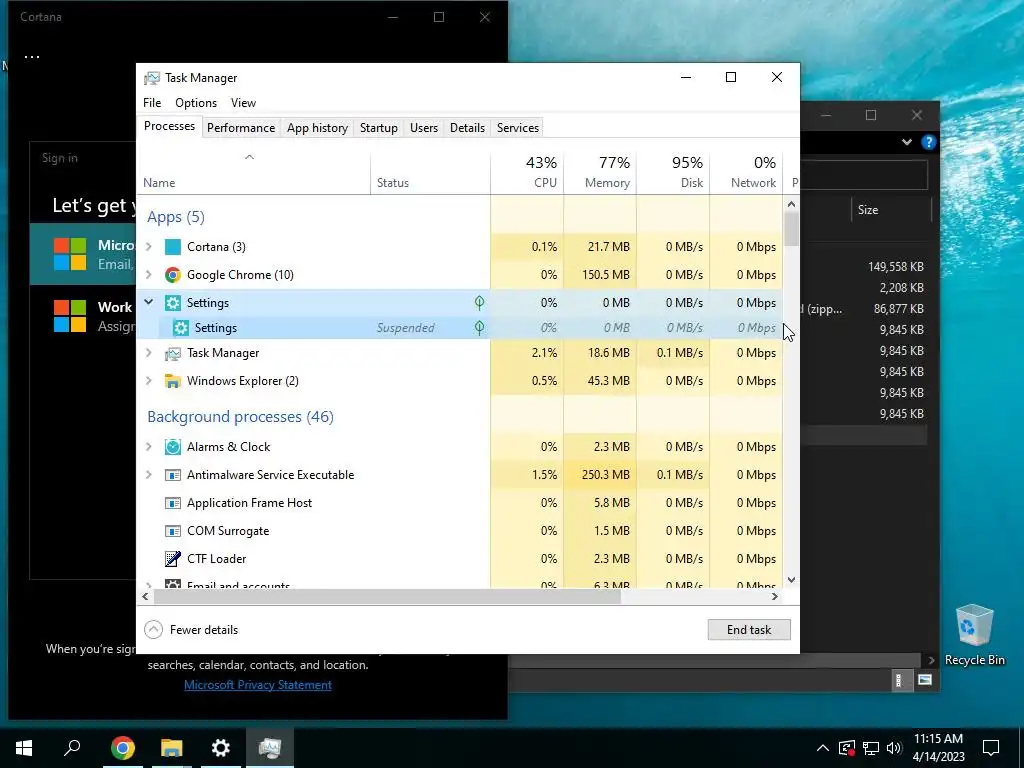The height and width of the screenshot is (768, 1024).
Task: Expand Antimalware Service Executable group
Action: [x=149, y=475]
